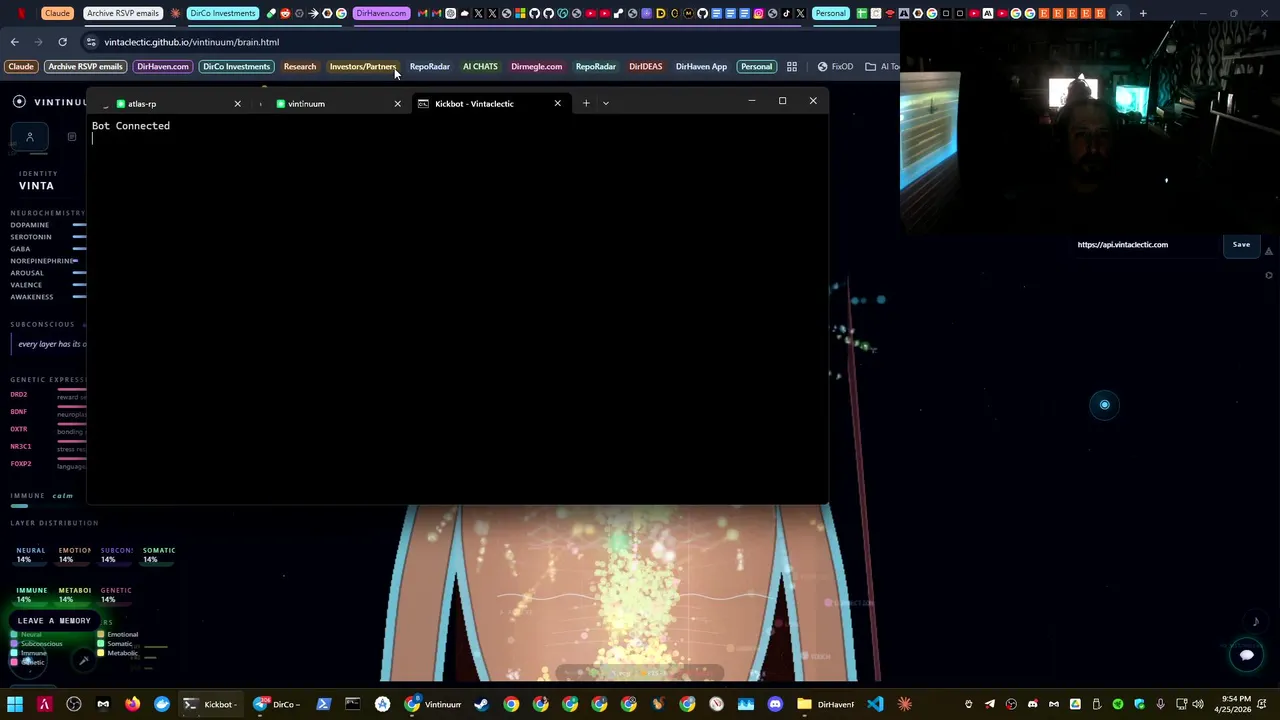This screenshot has height=720, width=1280.
Task: Click the Emotional legend color swatch
Action: [x=100, y=634]
